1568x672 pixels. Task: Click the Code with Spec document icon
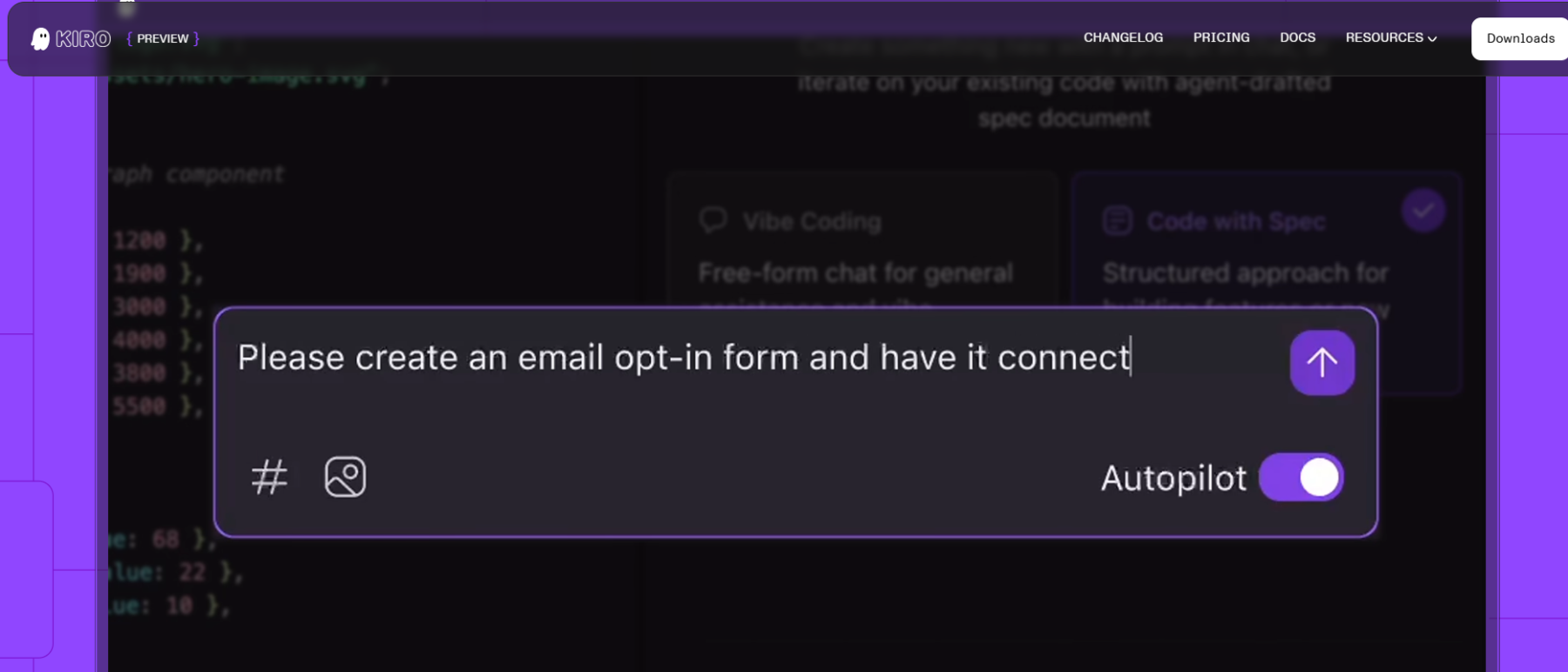point(1117,221)
